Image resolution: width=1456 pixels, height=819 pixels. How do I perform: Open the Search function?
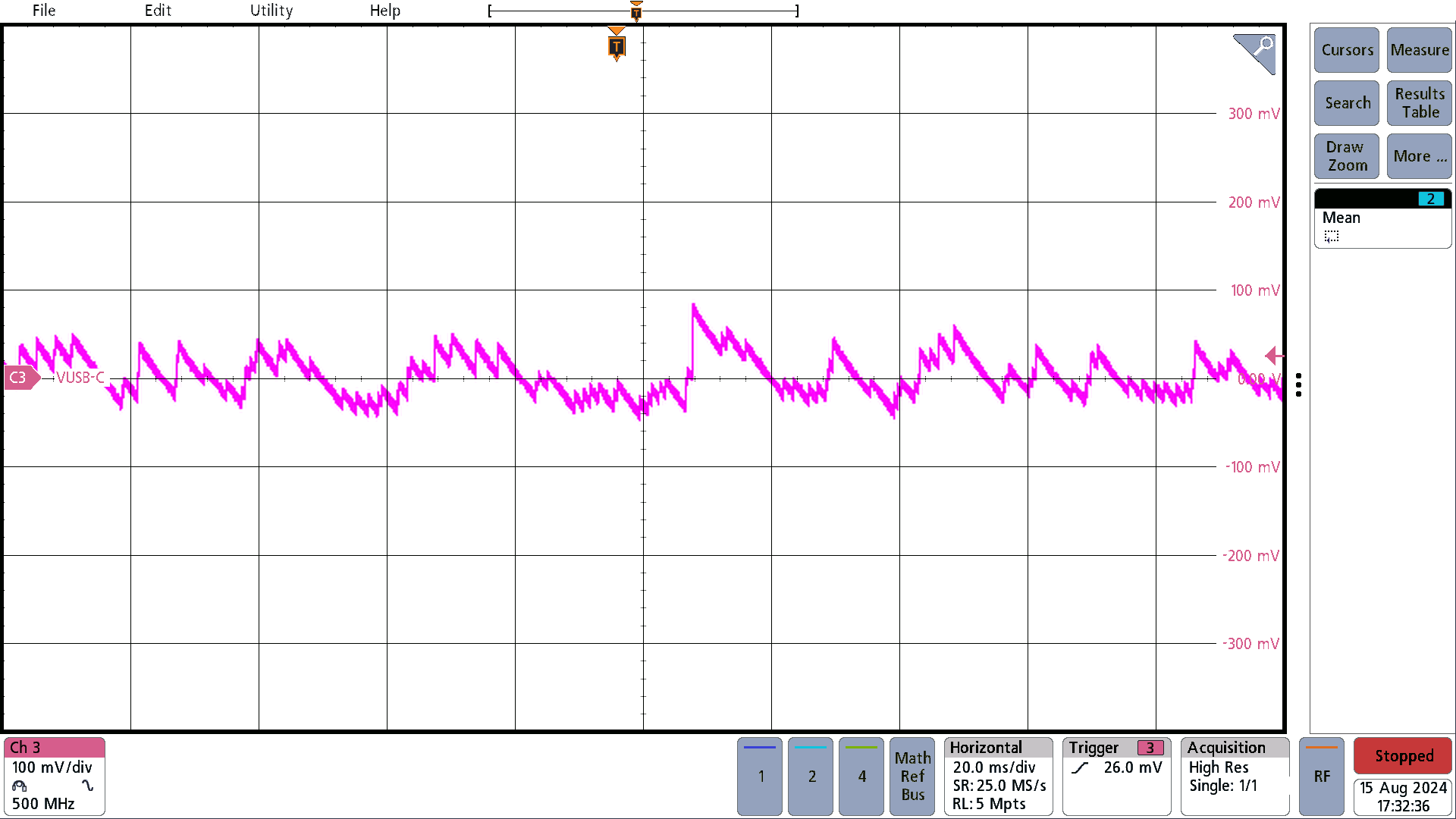click(x=1347, y=103)
